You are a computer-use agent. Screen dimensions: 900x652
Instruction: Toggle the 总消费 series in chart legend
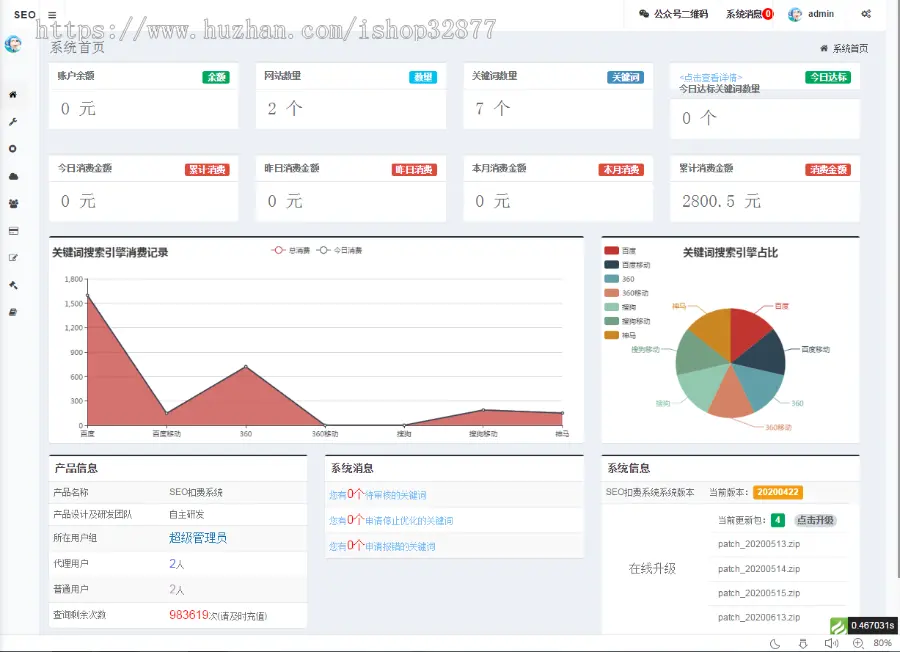click(291, 250)
